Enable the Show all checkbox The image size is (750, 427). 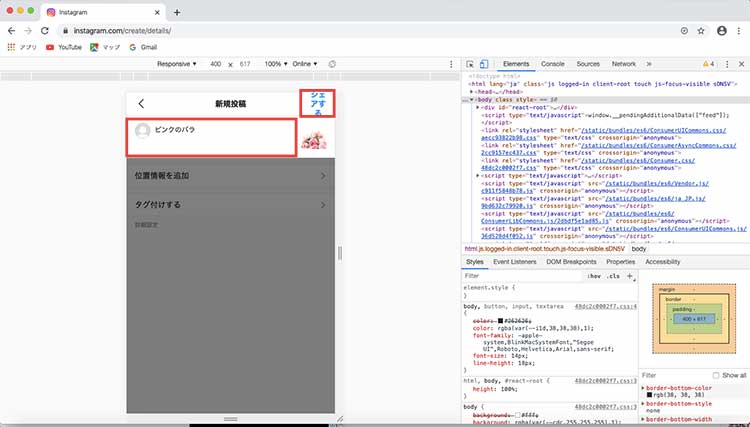(x=716, y=375)
